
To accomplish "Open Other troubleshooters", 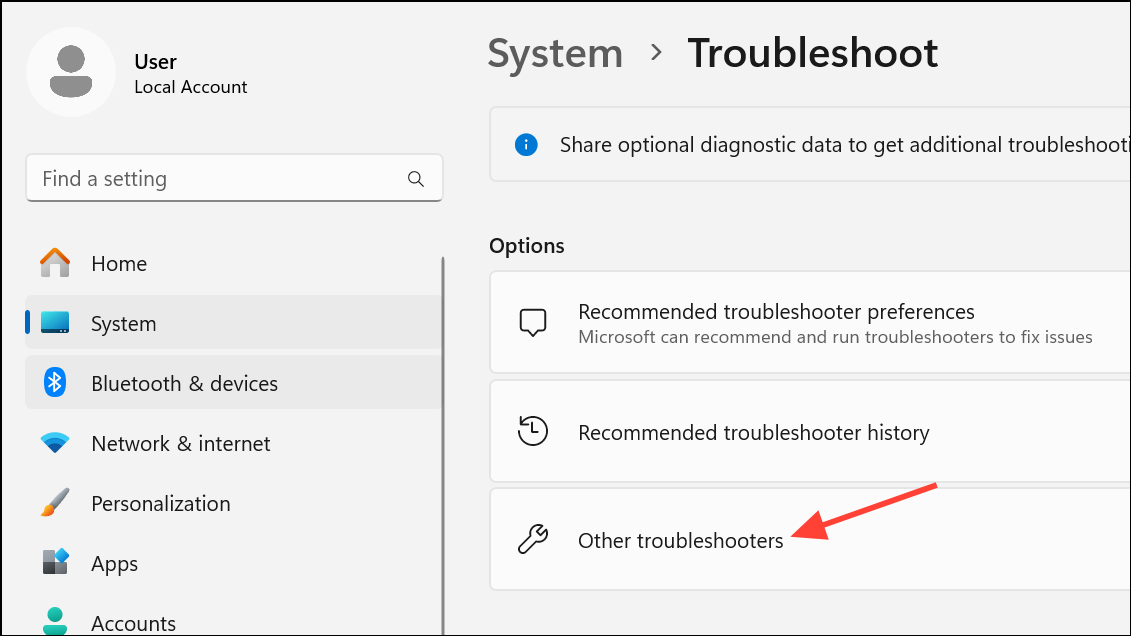I will point(810,539).
